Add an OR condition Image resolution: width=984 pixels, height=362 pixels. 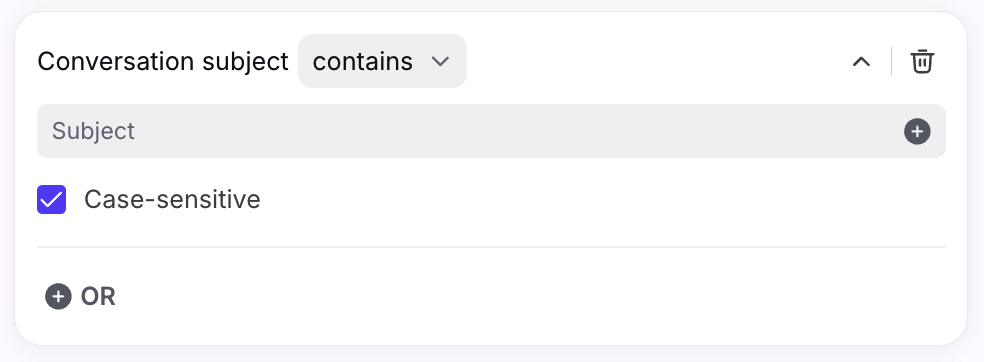(x=80, y=296)
